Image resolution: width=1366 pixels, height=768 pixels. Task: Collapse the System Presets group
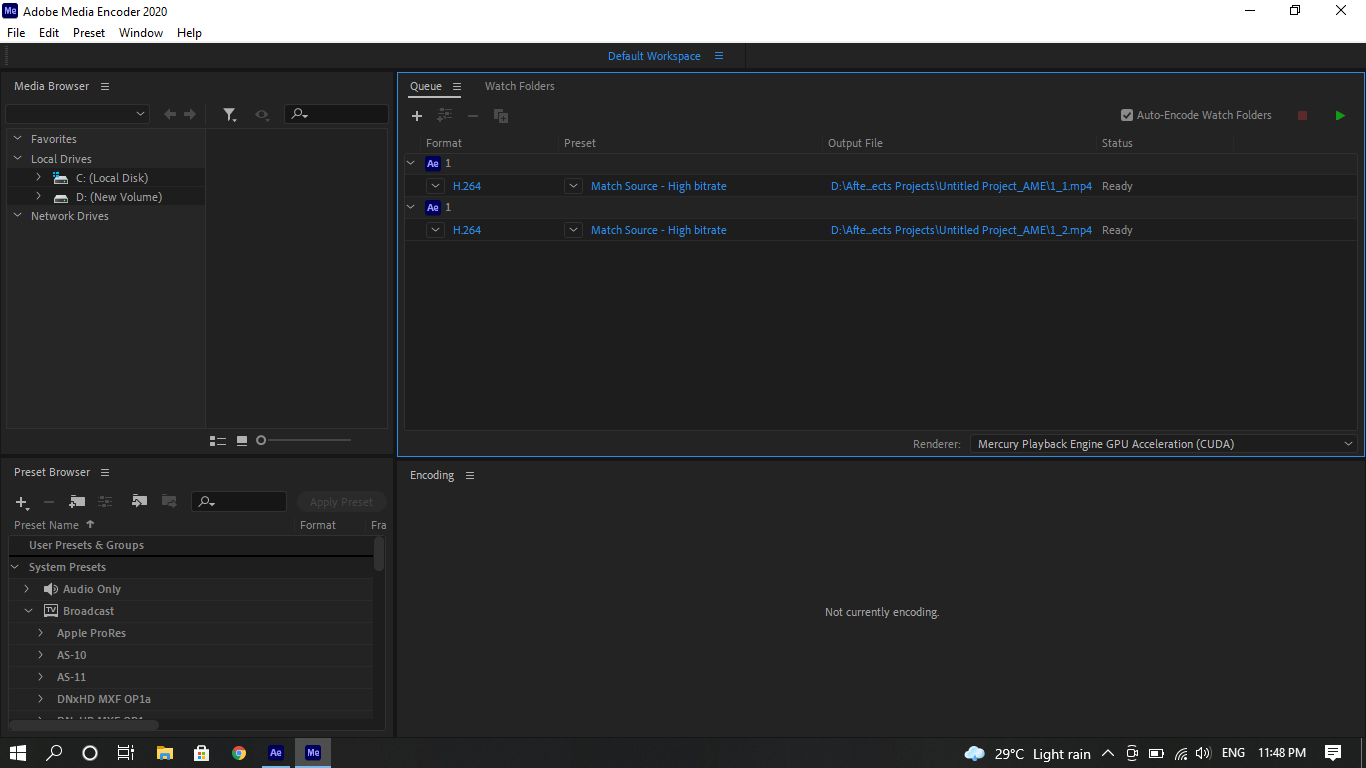(x=15, y=567)
